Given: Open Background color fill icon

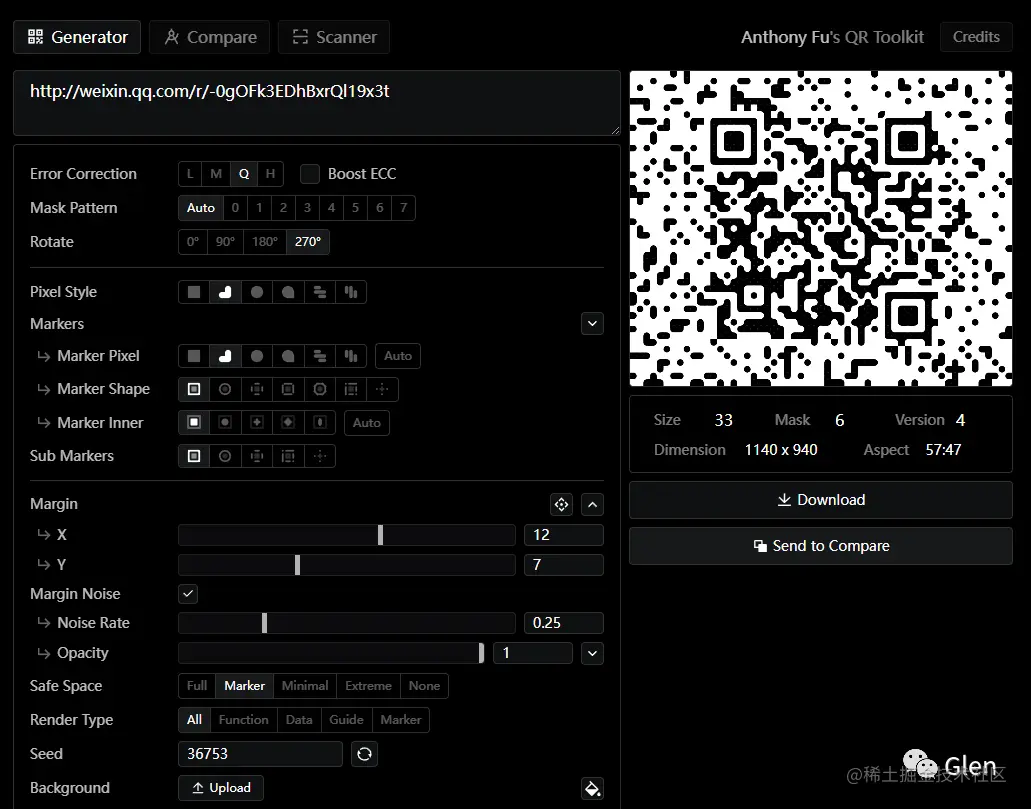Looking at the screenshot, I should [592, 788].
